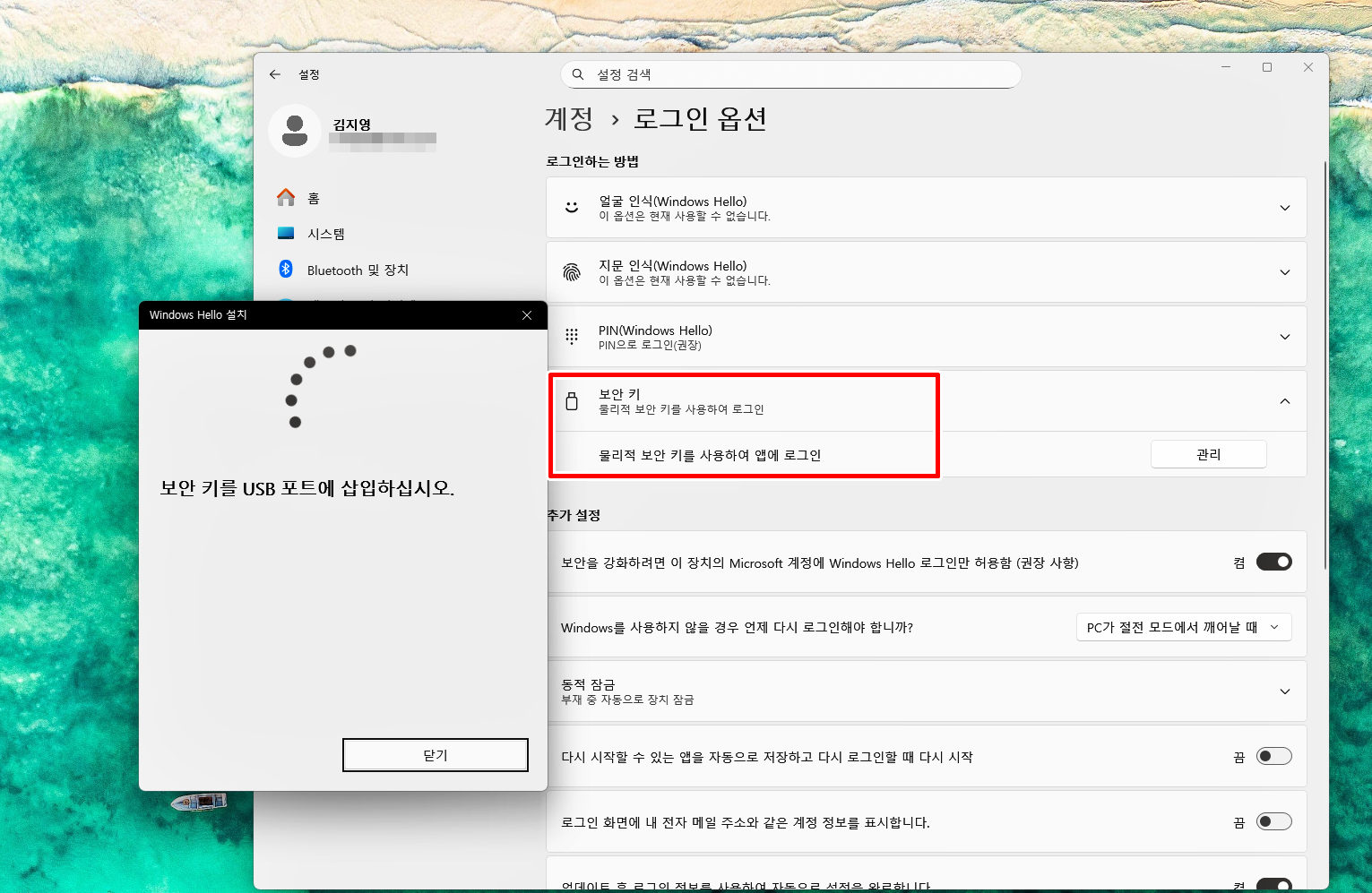Maximize the Settings window
This screenshot has height=893, width=1372.
[x=1267, y=67]
